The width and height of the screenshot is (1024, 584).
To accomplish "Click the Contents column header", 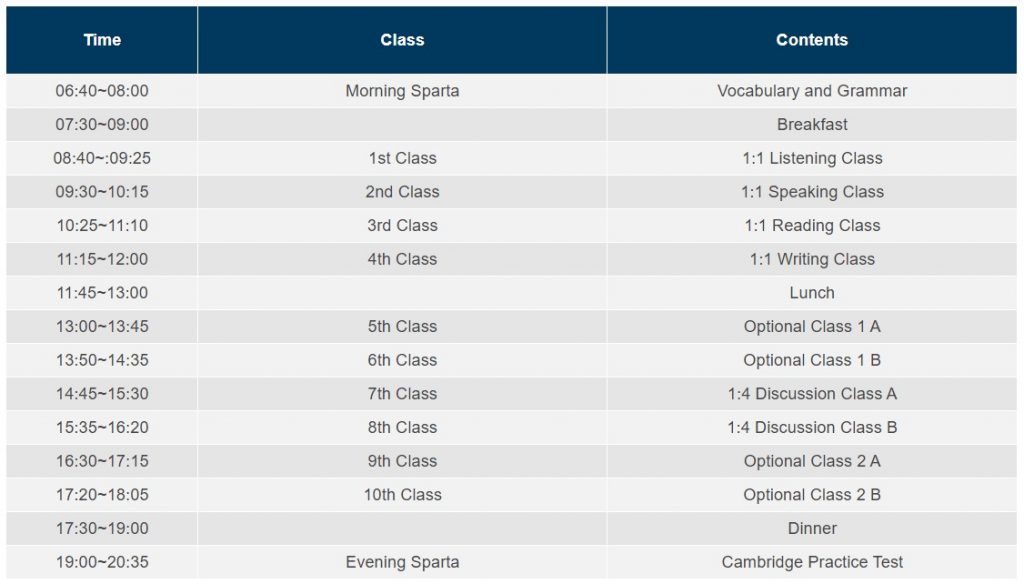I will click(812, 40).
